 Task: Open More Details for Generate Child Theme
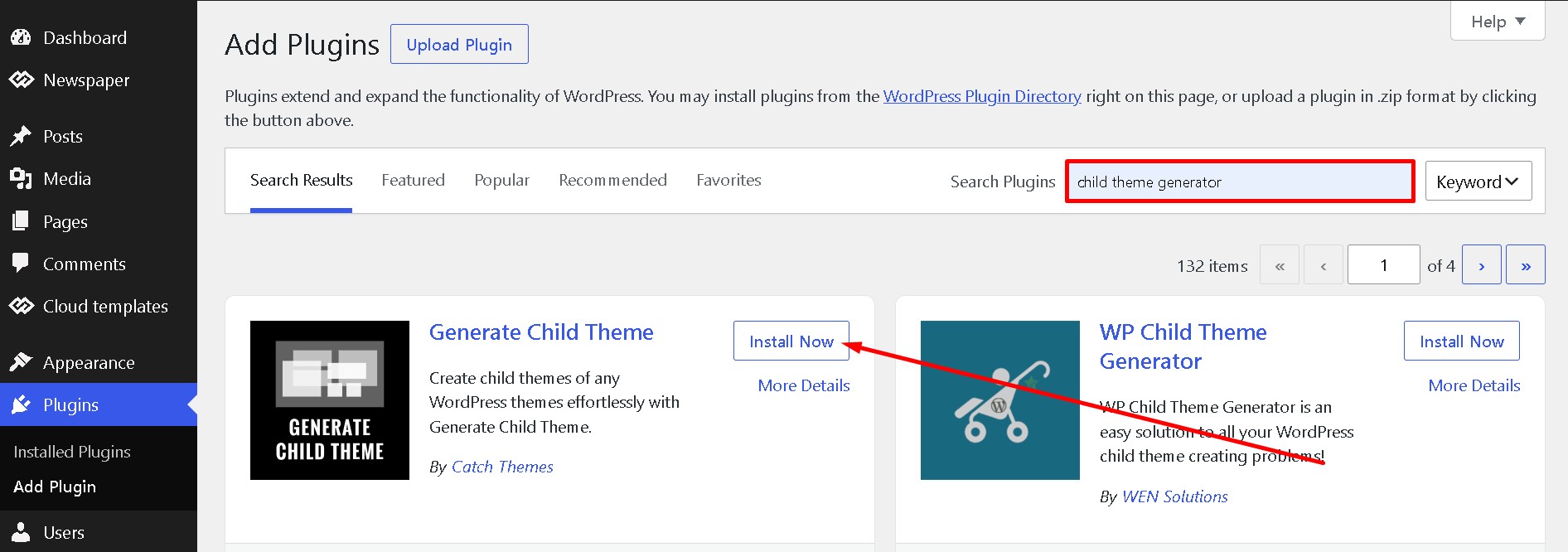pyautogui.click(x=804, y=385)
